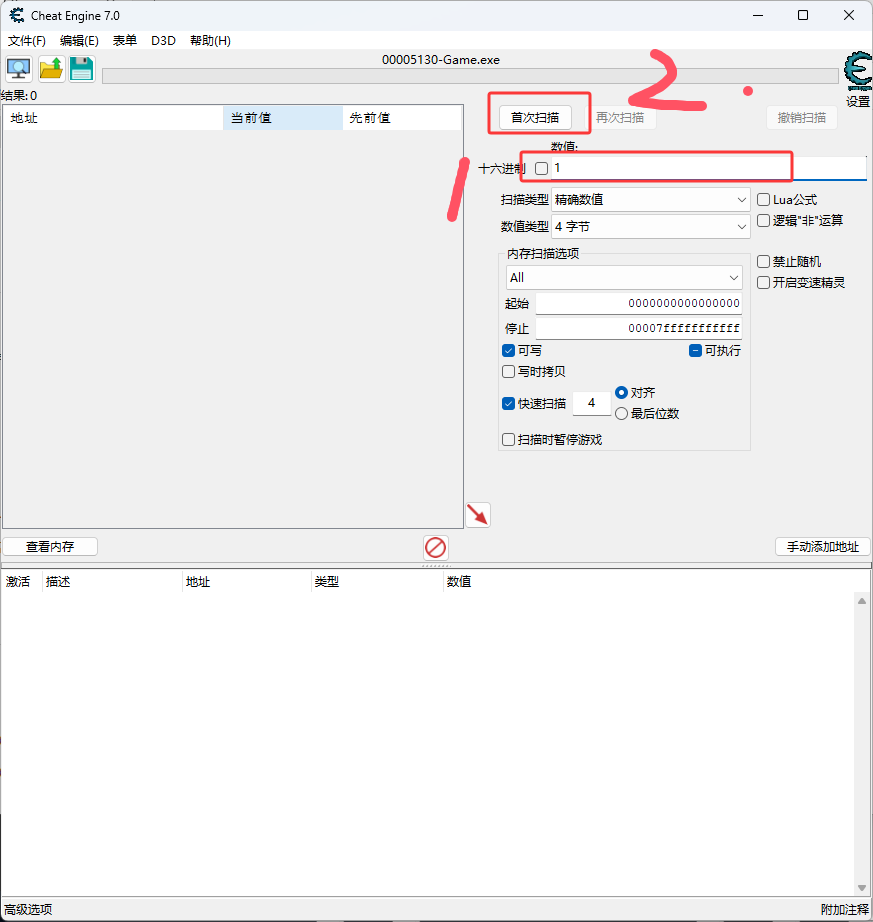The height and width of the screenshot is (922, 873).
Task: Select the 最后位数 radio button
Action: [x=621, y=414]
